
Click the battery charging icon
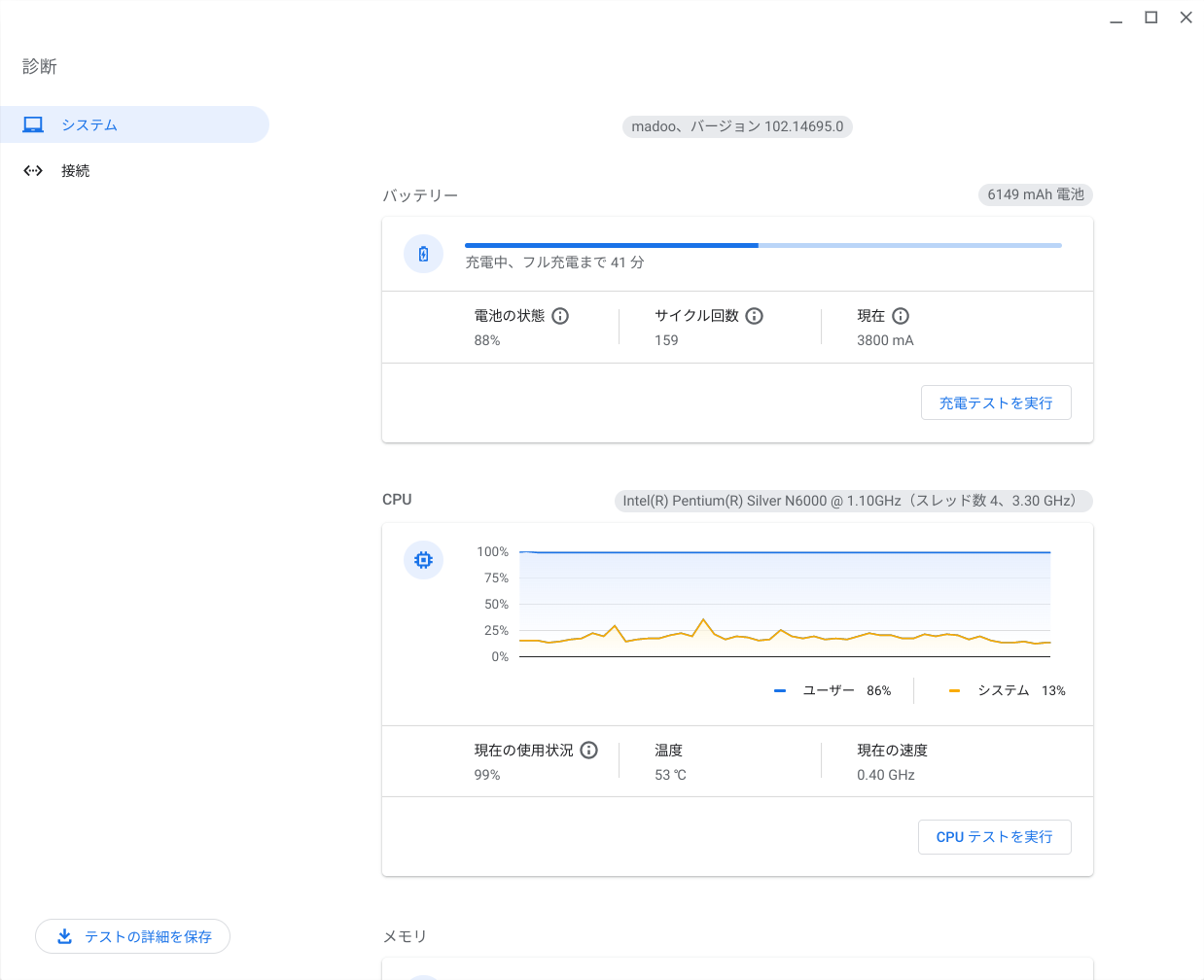click(x=423, y=254)
